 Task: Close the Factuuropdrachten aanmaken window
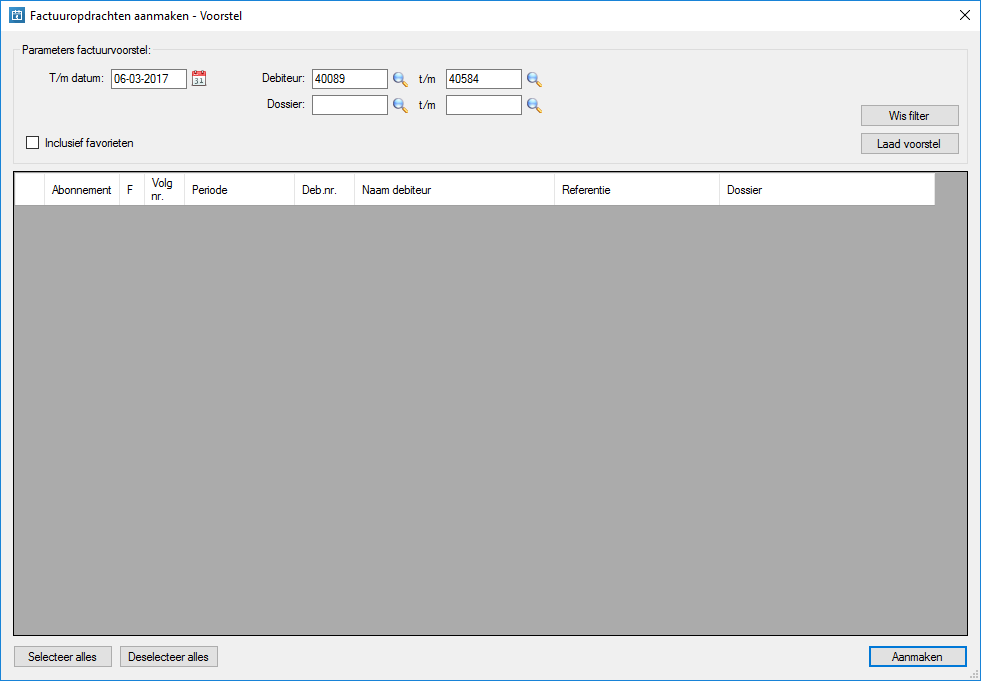pos(965,16)
